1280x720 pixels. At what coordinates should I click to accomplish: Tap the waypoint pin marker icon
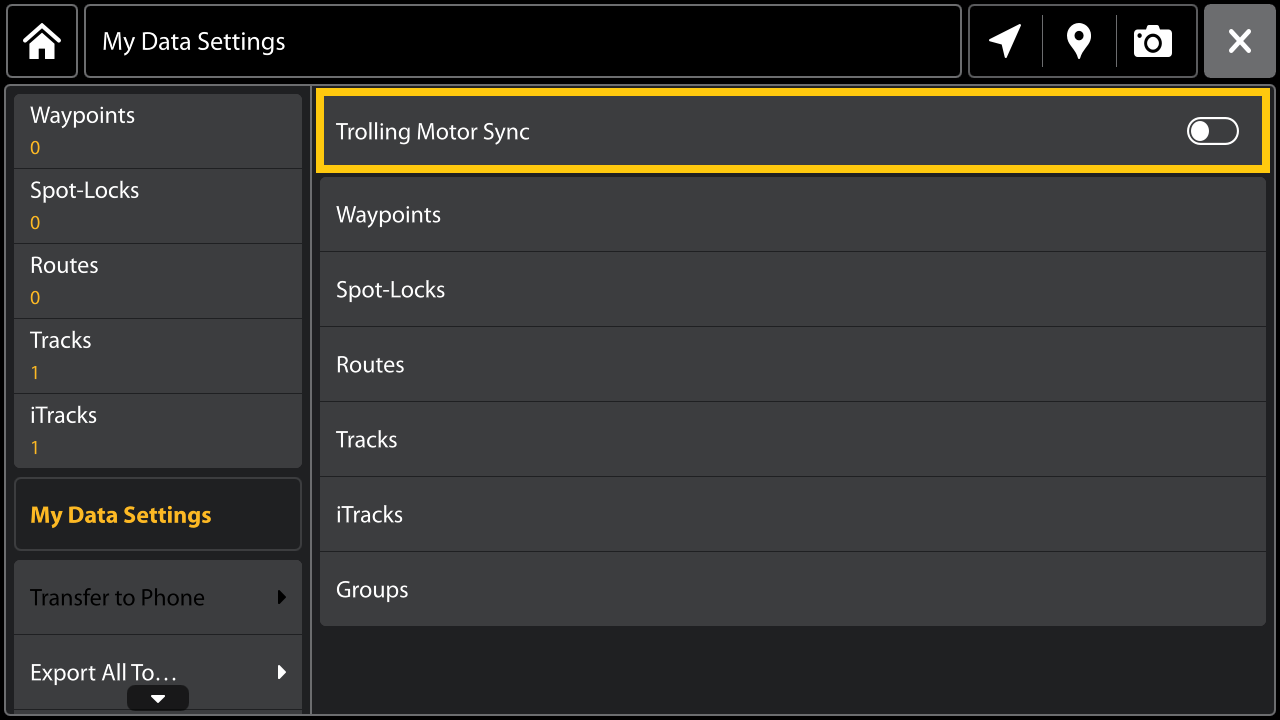(1079, 41)
